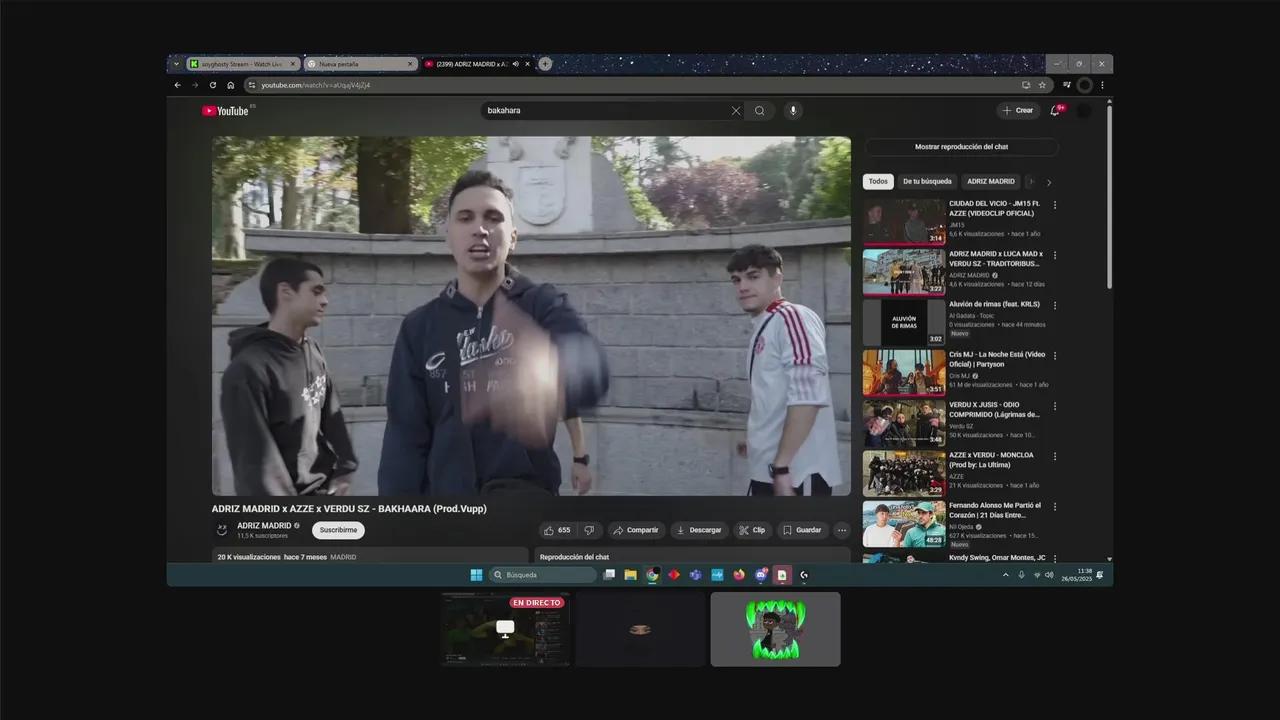Image resolution: width=1280 pixels, height=720 pixels.
Task: Clear the search box with the X icon
Action: click(x=736, y=110)
